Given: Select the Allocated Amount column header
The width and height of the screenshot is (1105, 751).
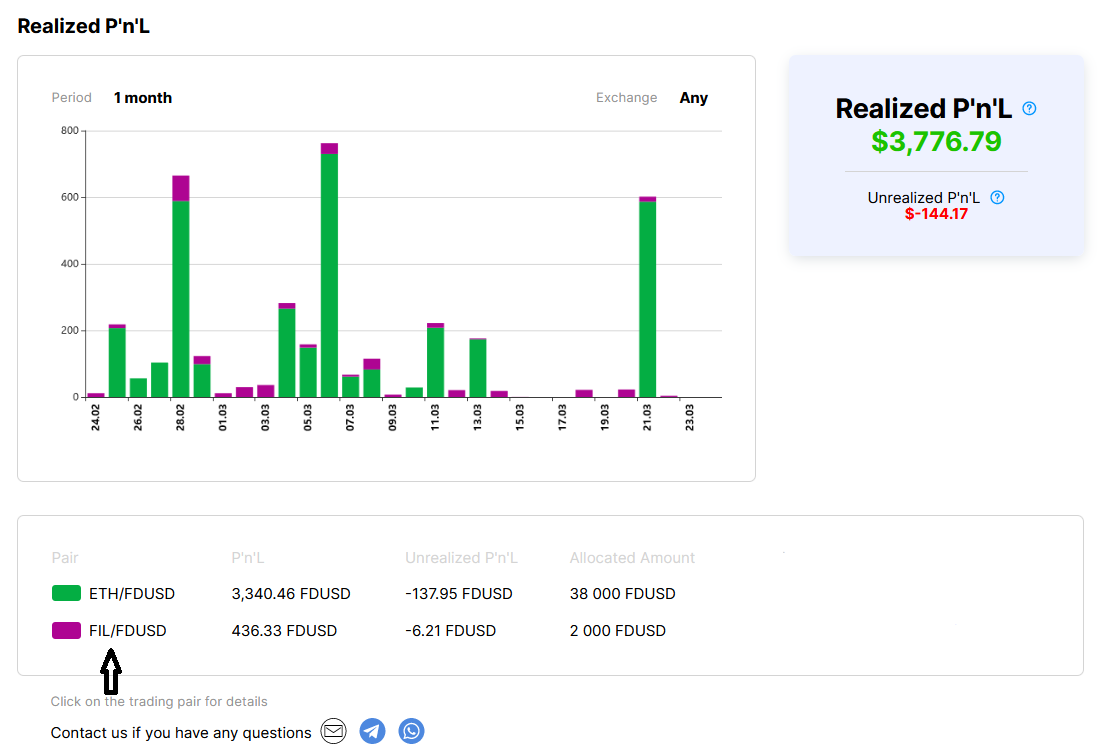Looking at the screenshot, I should pos(632,558).
